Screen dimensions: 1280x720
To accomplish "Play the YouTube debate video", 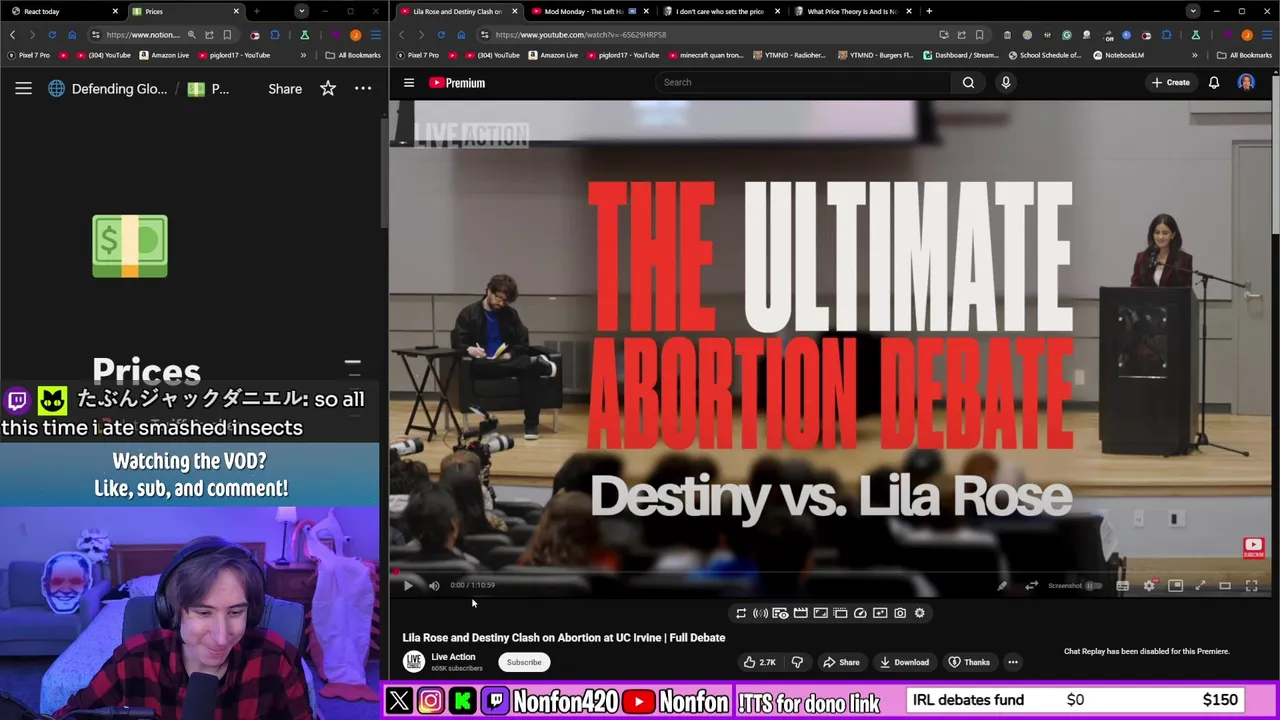I will [408, 586].
